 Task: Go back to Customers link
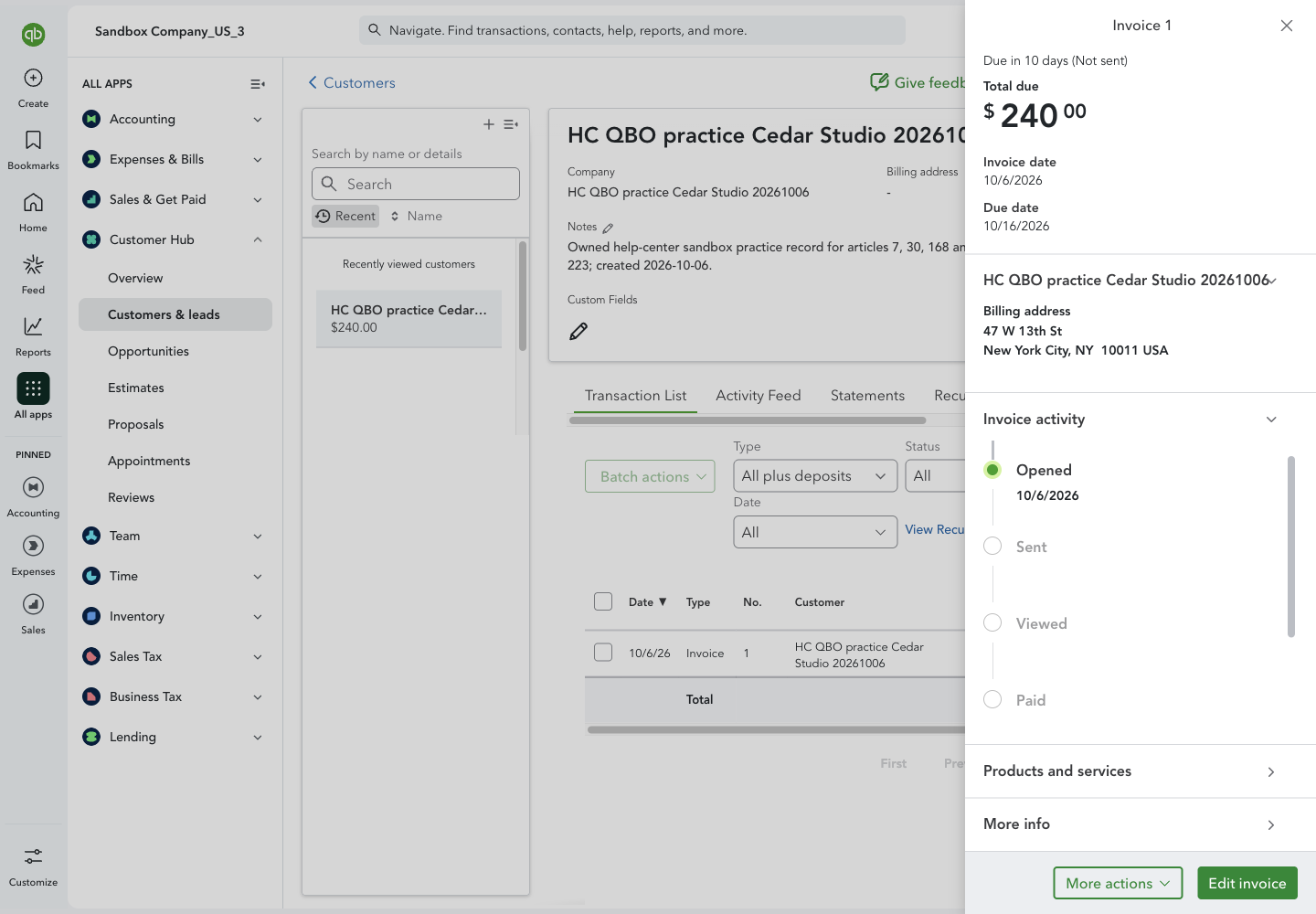click(352, 83)
